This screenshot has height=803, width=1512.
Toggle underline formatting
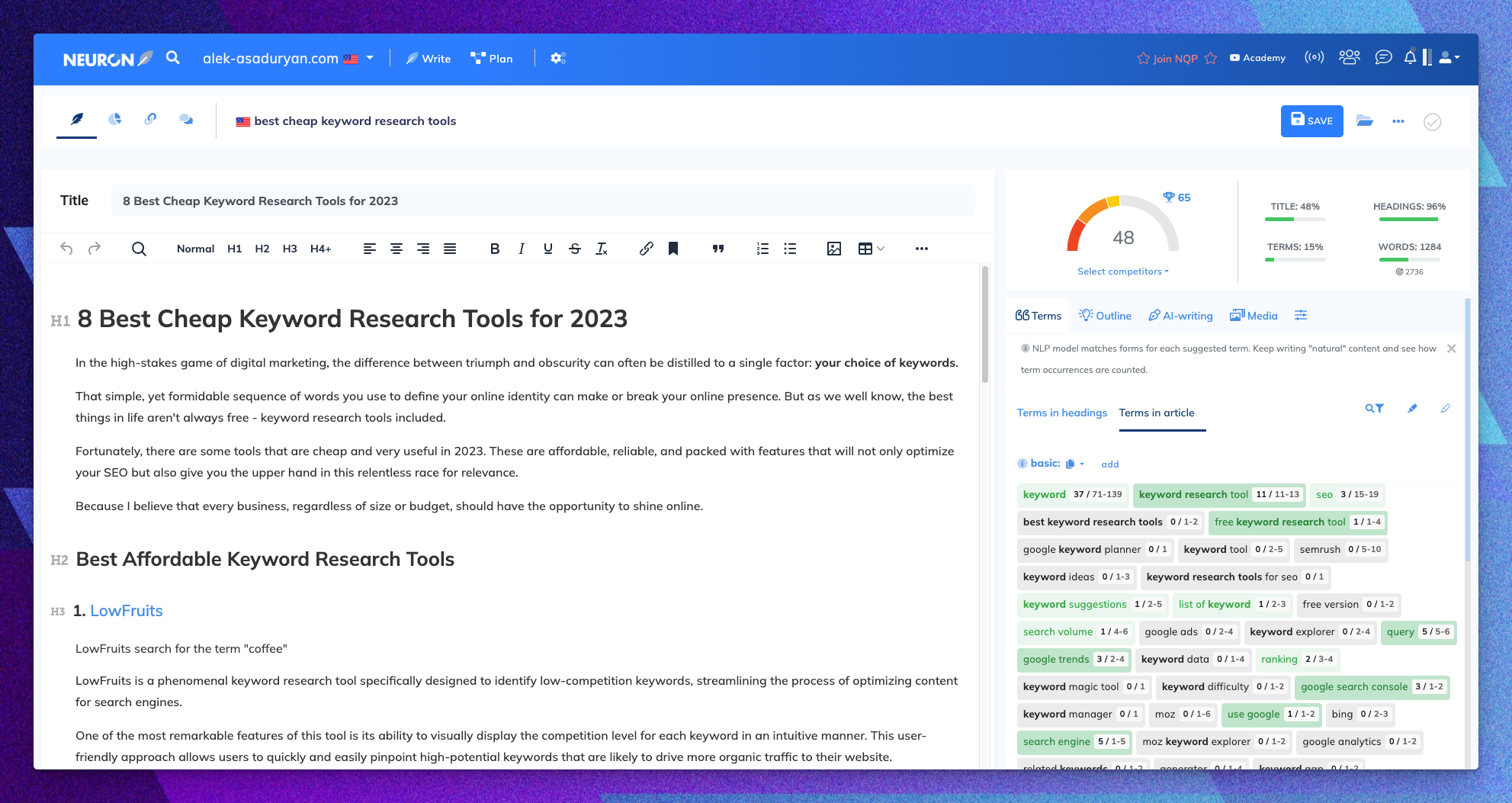click(x=548, y=249)
